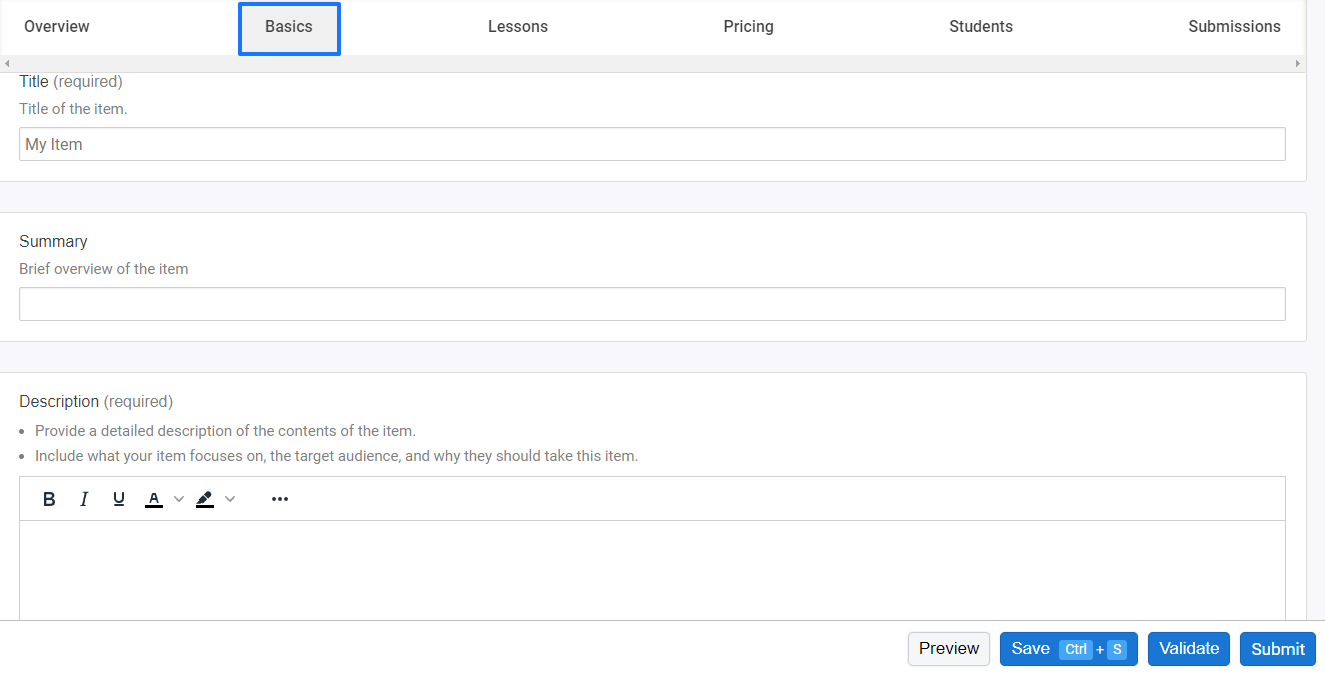View the Submissions tab
This screenshot has width=1325, height=676.
click(1234, 27)
